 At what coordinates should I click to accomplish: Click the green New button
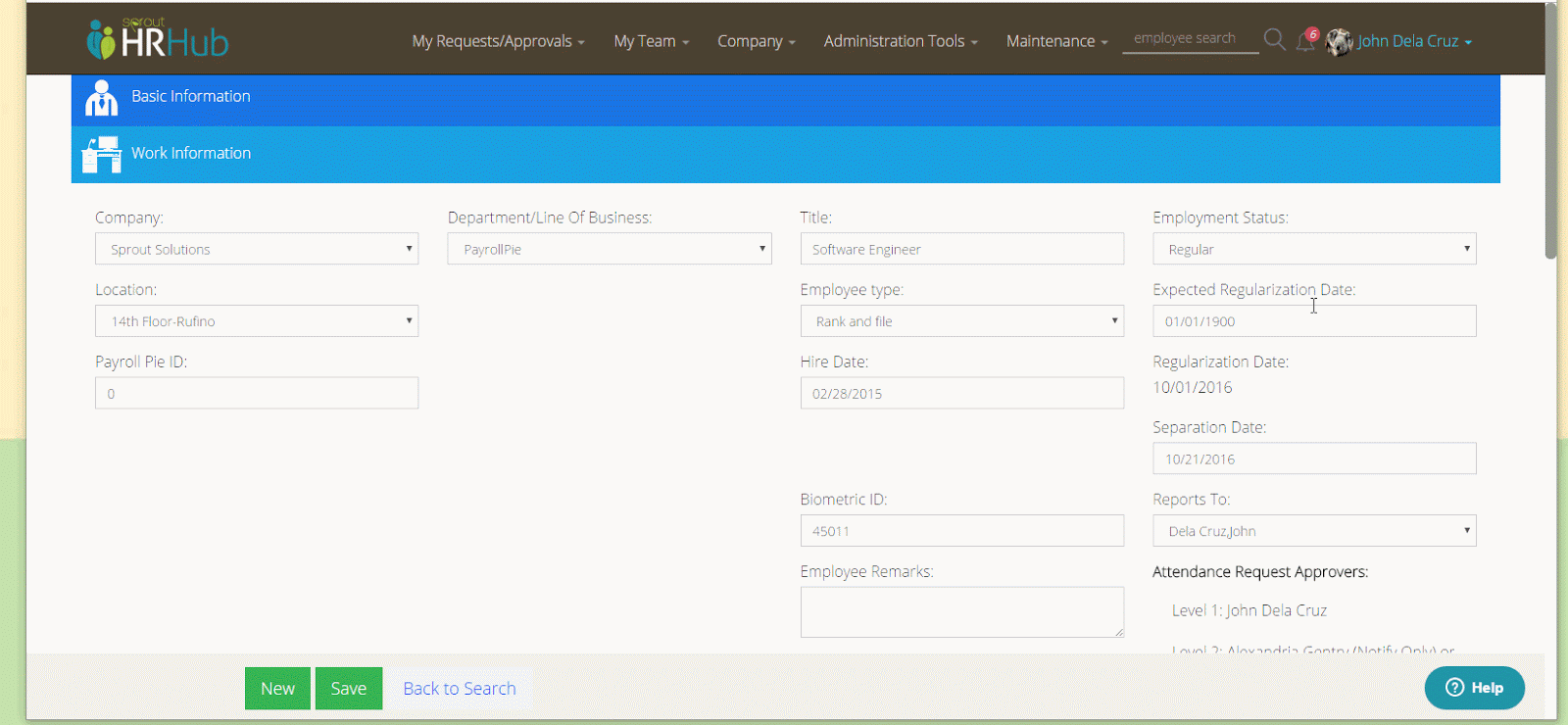point(277,688)
